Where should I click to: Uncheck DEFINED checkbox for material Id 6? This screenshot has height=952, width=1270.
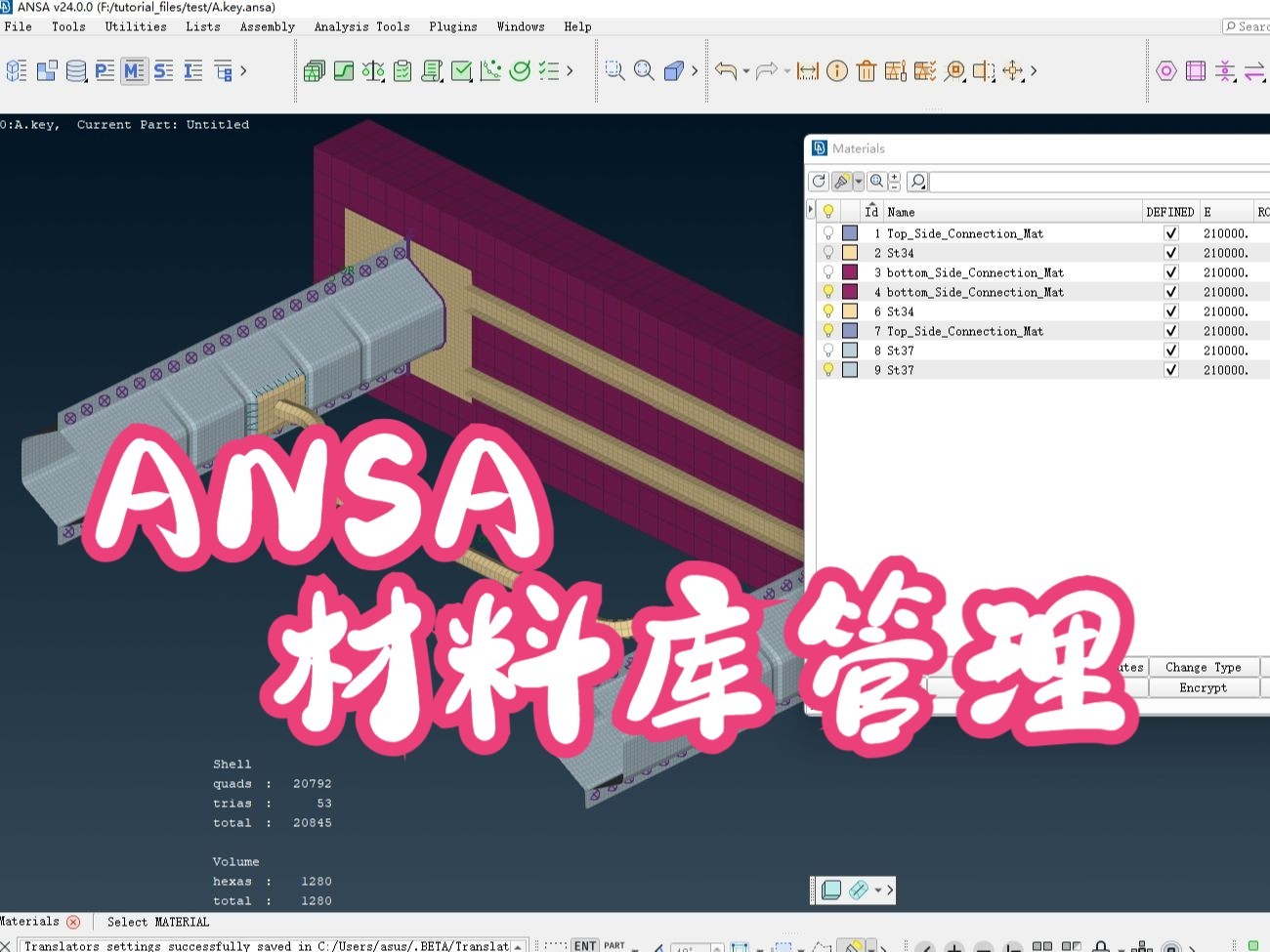coord(1170,311)
